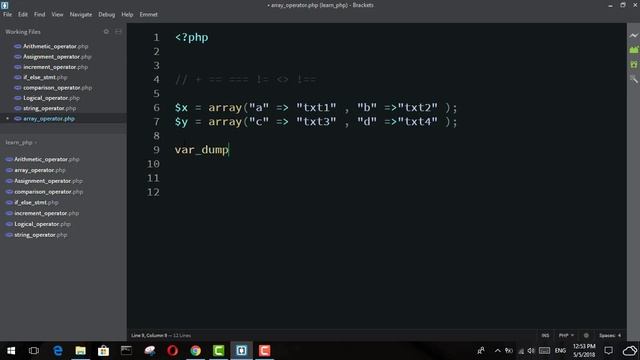
Task: Launch Opera browser from the taskbar
Action: [x=173, y=351]
